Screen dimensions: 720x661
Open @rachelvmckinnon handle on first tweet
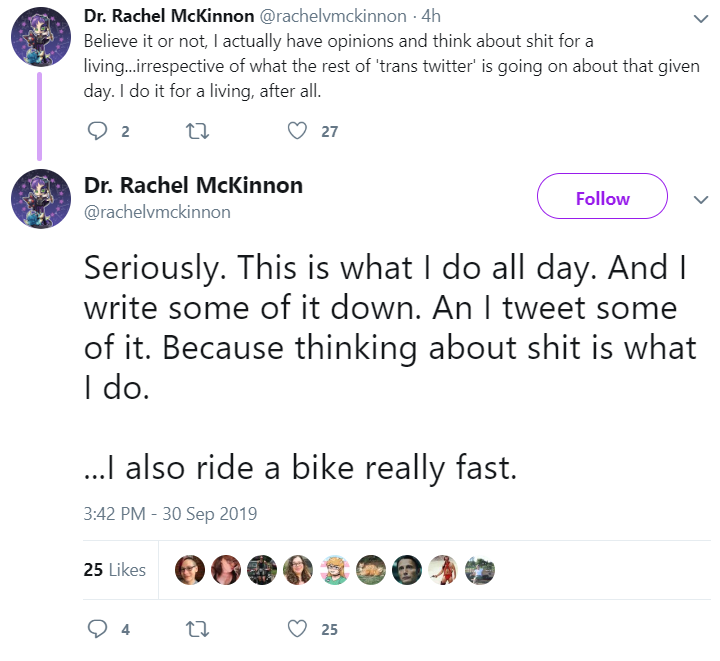(333, 17)
